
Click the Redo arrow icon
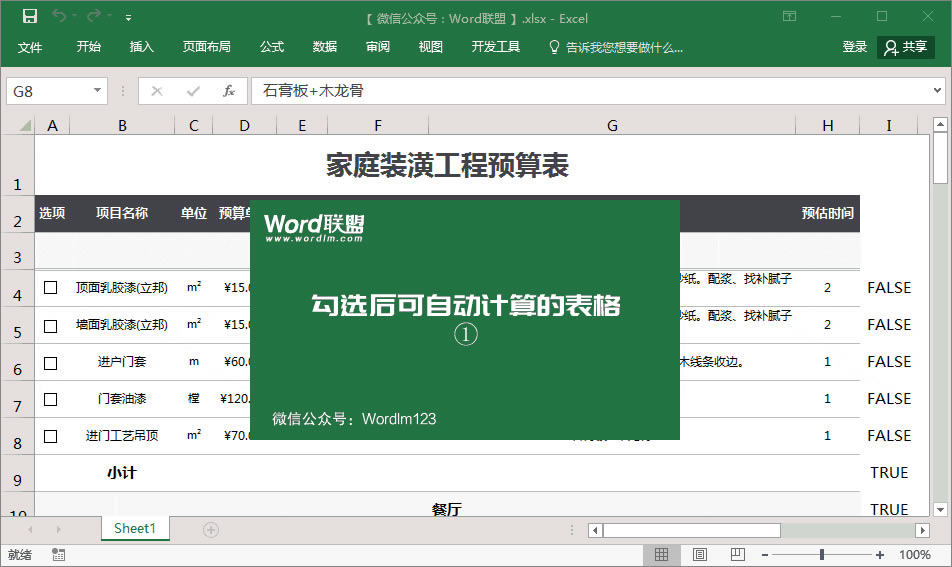(94, 16)
